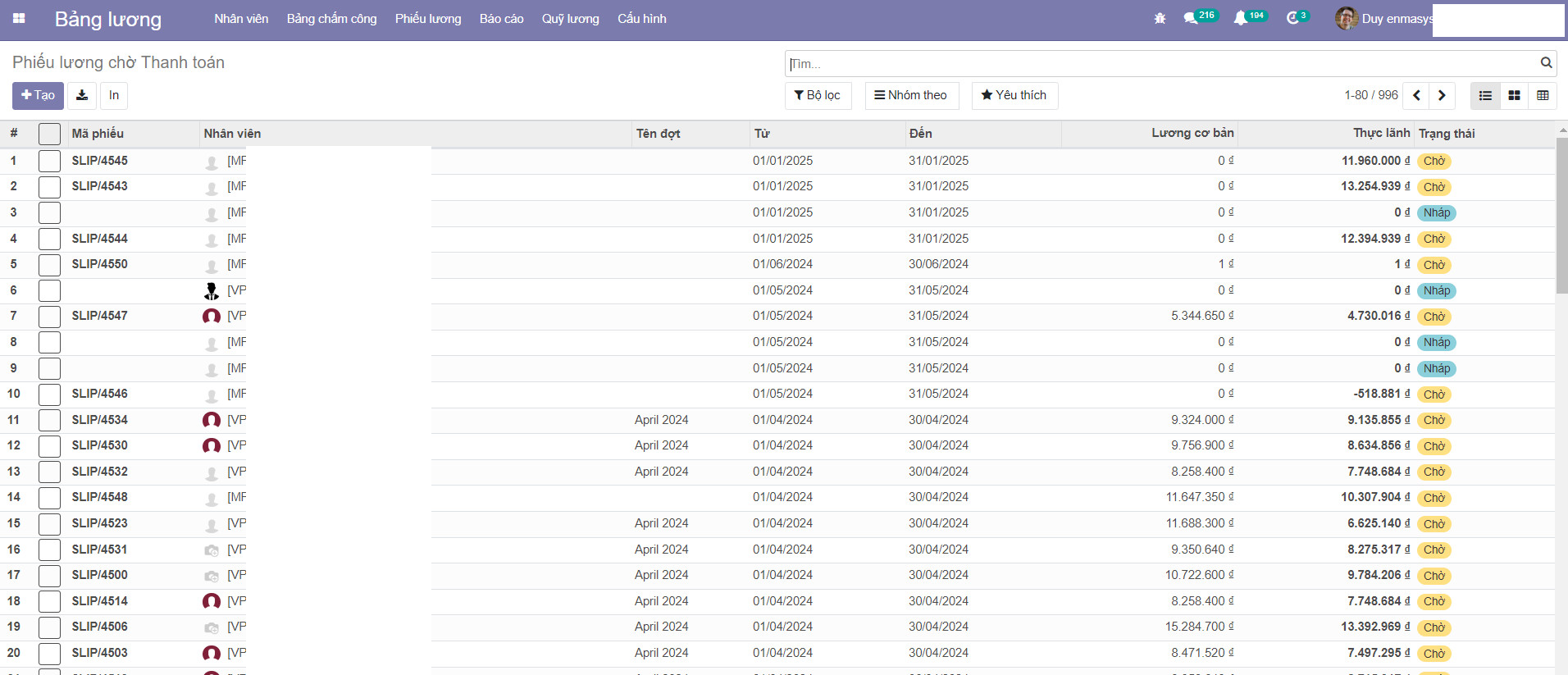1568x675 pixels.
Task: Click the download export icon button
Action: [82, 95]
